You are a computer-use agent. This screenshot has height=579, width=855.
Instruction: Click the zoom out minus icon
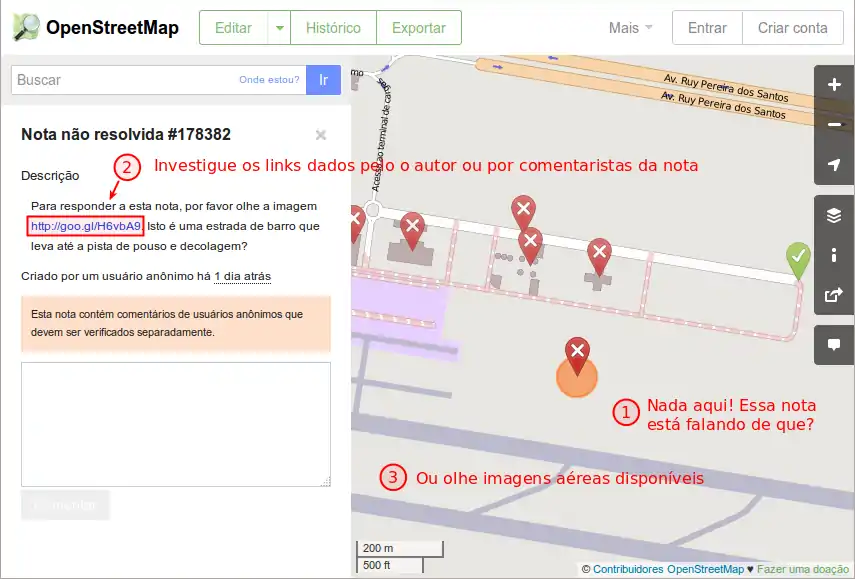pos(834,125)
